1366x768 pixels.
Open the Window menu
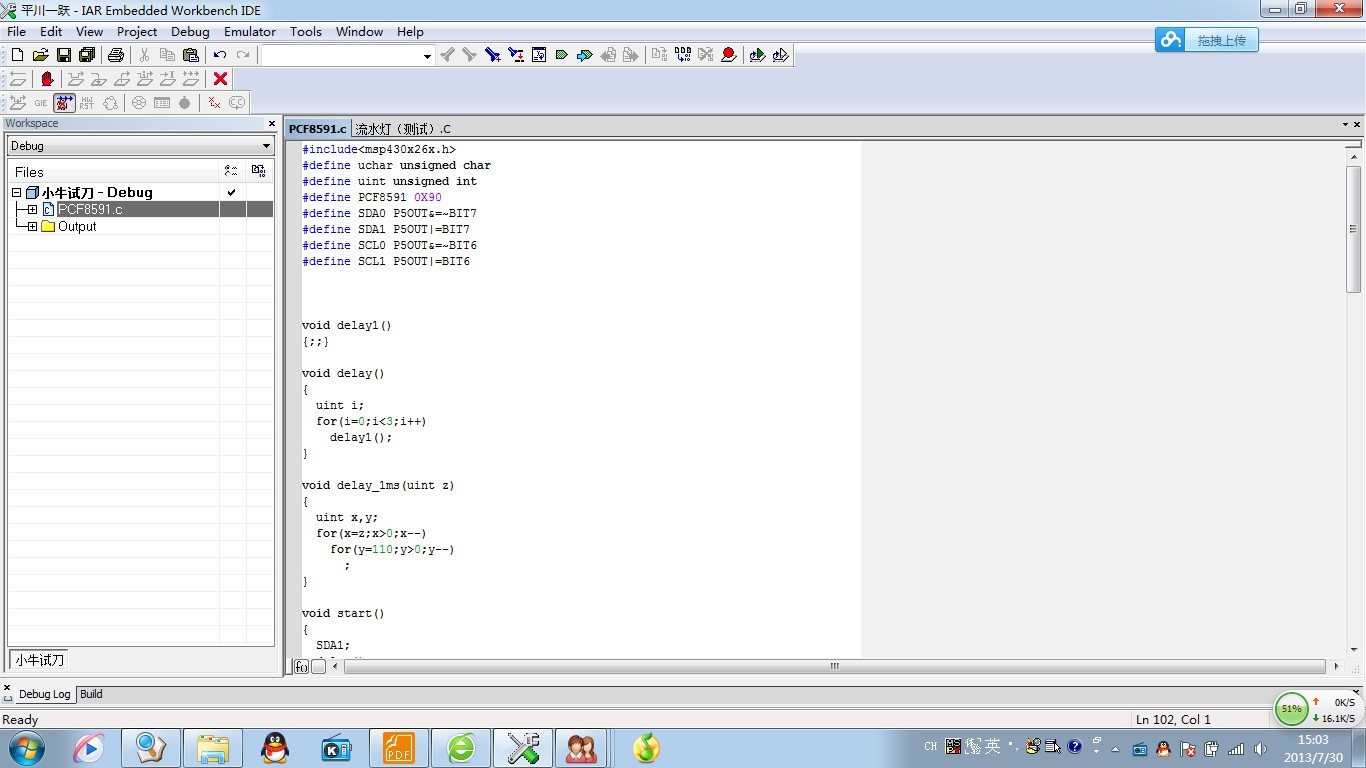(360, 32)
